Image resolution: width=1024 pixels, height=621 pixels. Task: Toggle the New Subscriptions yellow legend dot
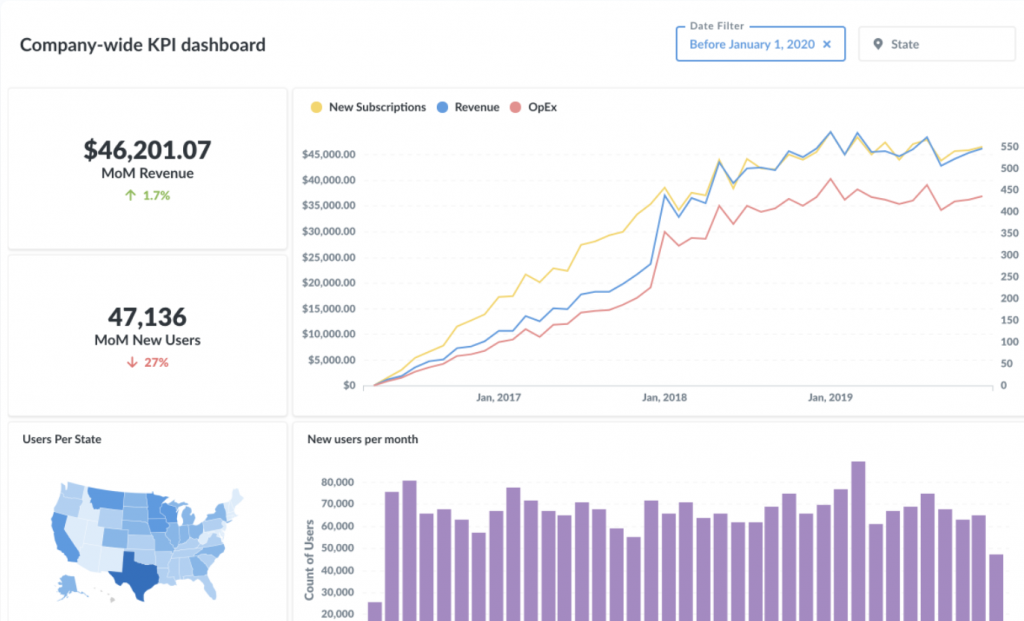tap(316, 107)
